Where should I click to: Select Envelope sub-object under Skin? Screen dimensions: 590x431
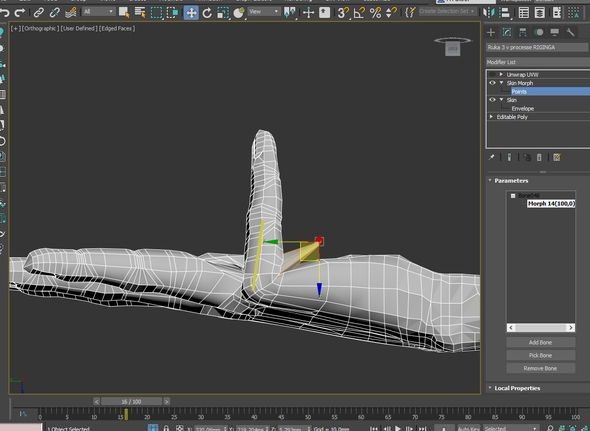coord(523,108)
